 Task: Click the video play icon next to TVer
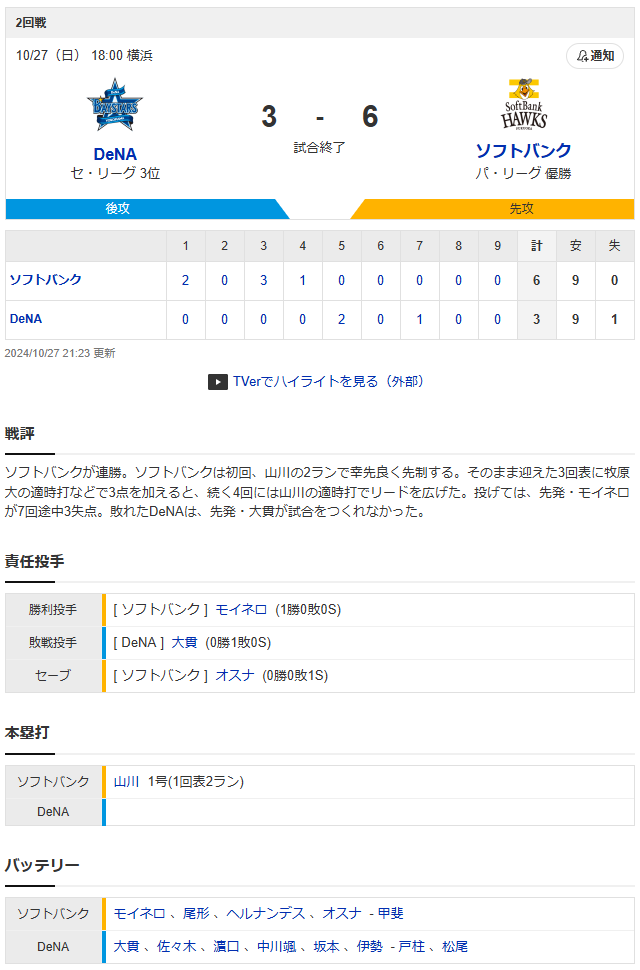pyautogui.click(x=218, y=382)
